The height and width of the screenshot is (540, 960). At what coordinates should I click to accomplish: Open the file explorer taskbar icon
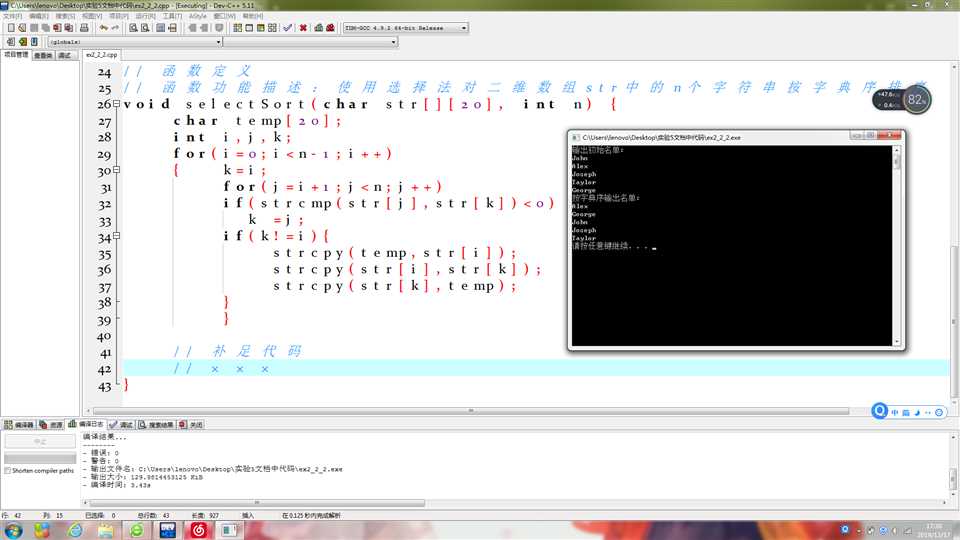click(x=105, y=530)
